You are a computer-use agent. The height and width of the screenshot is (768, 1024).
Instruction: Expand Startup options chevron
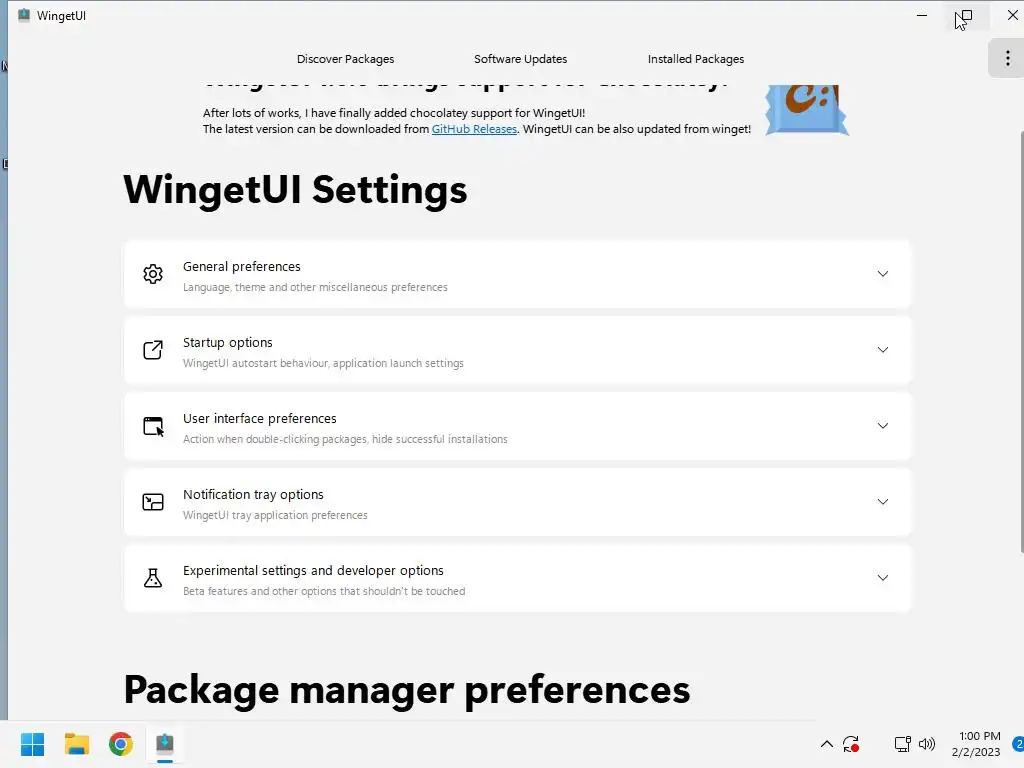[x=882, y=350]
